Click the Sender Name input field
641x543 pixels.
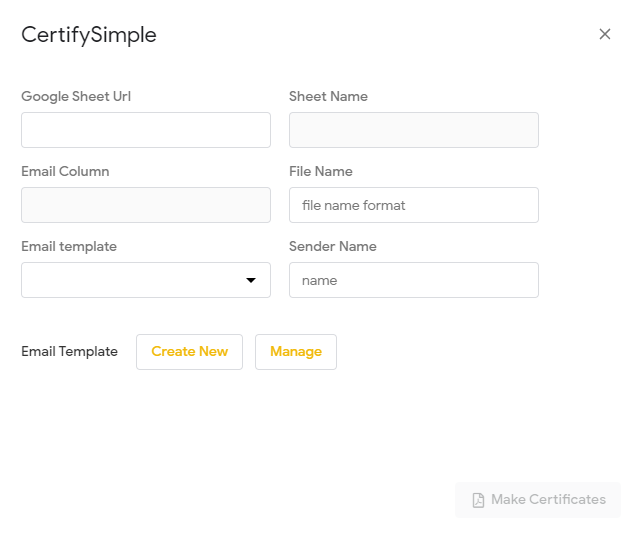point(413,280)
